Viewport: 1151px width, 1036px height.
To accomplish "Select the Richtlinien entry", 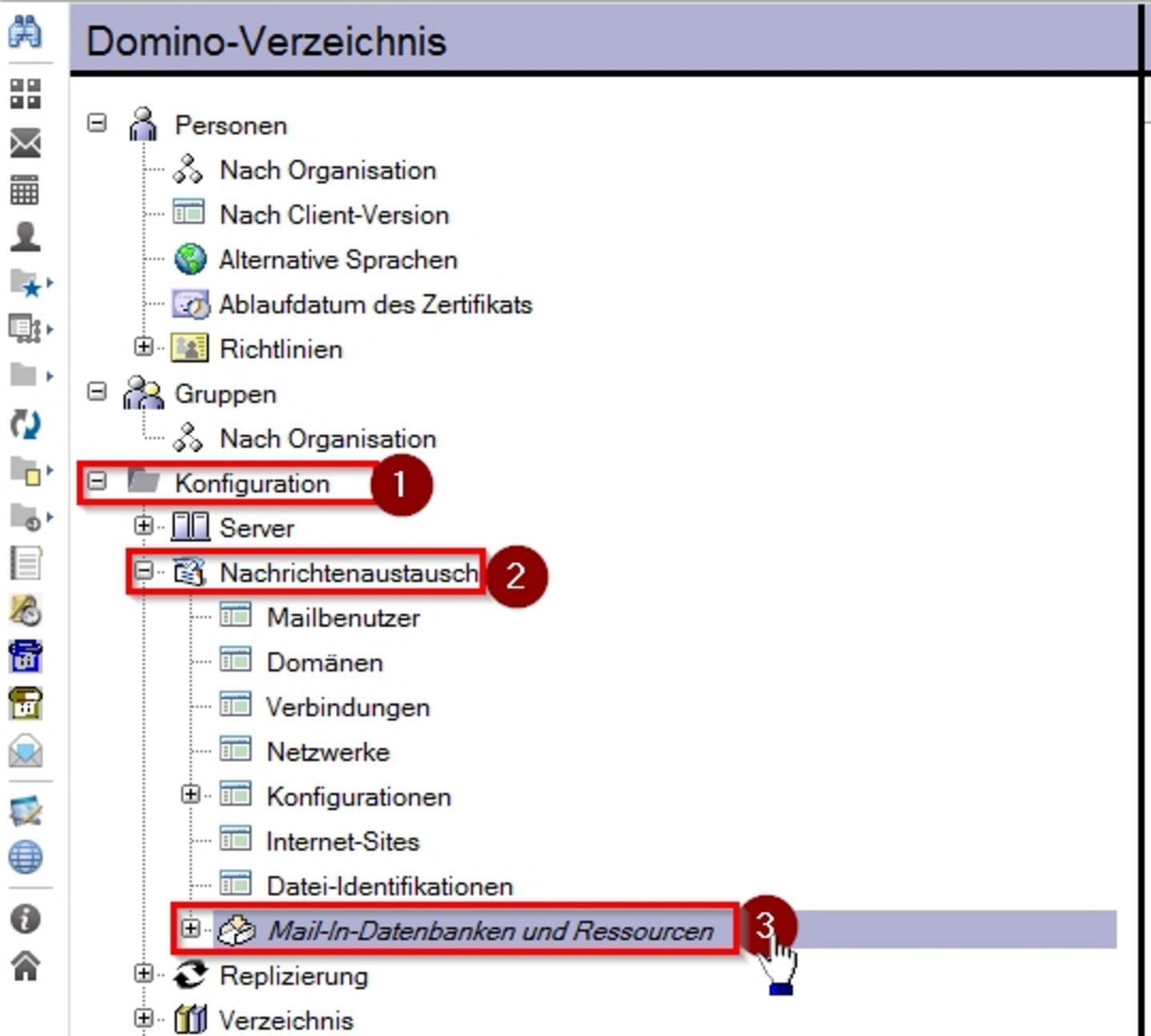I will 281,349.
